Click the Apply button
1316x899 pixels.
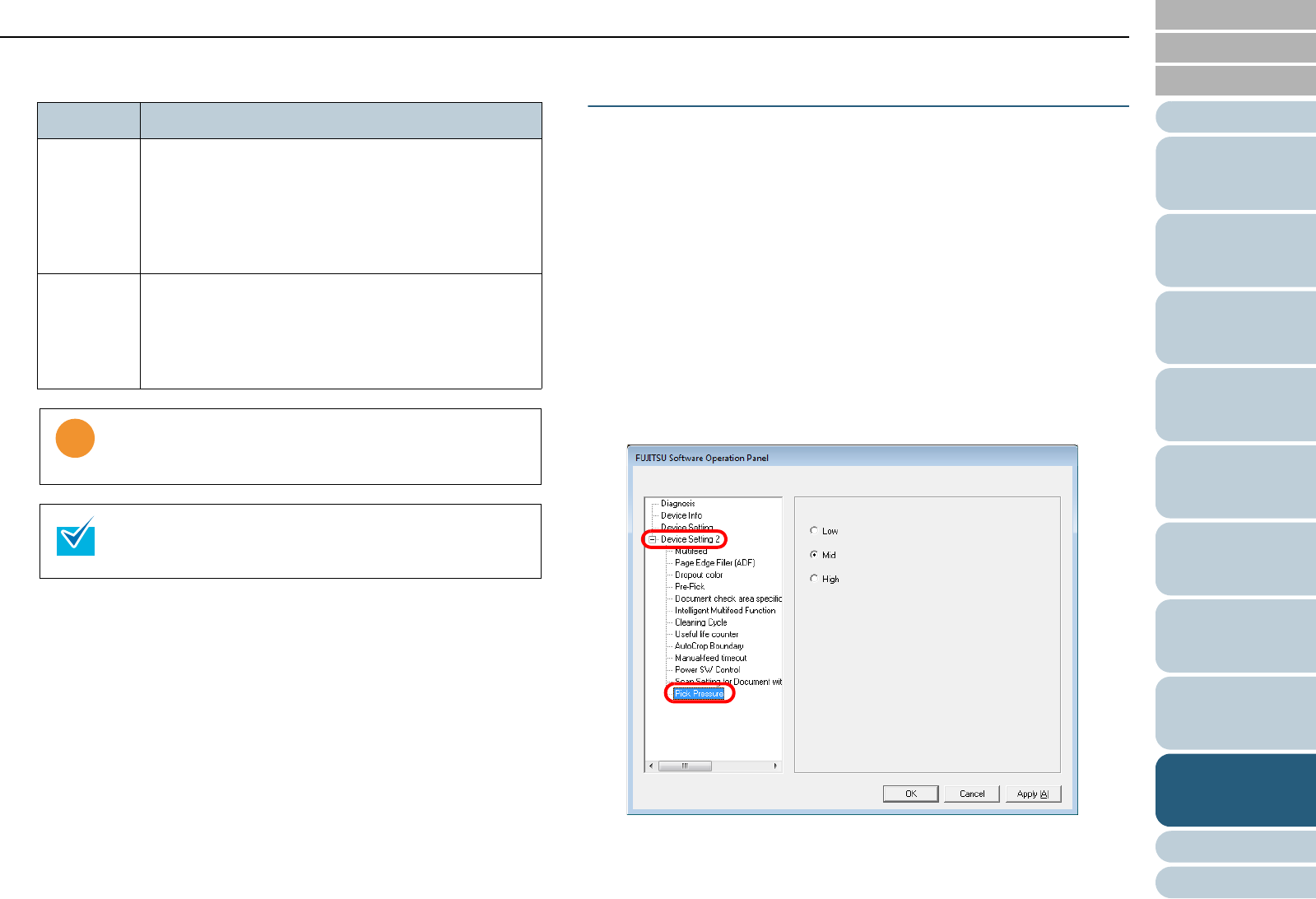[1033, 794]
